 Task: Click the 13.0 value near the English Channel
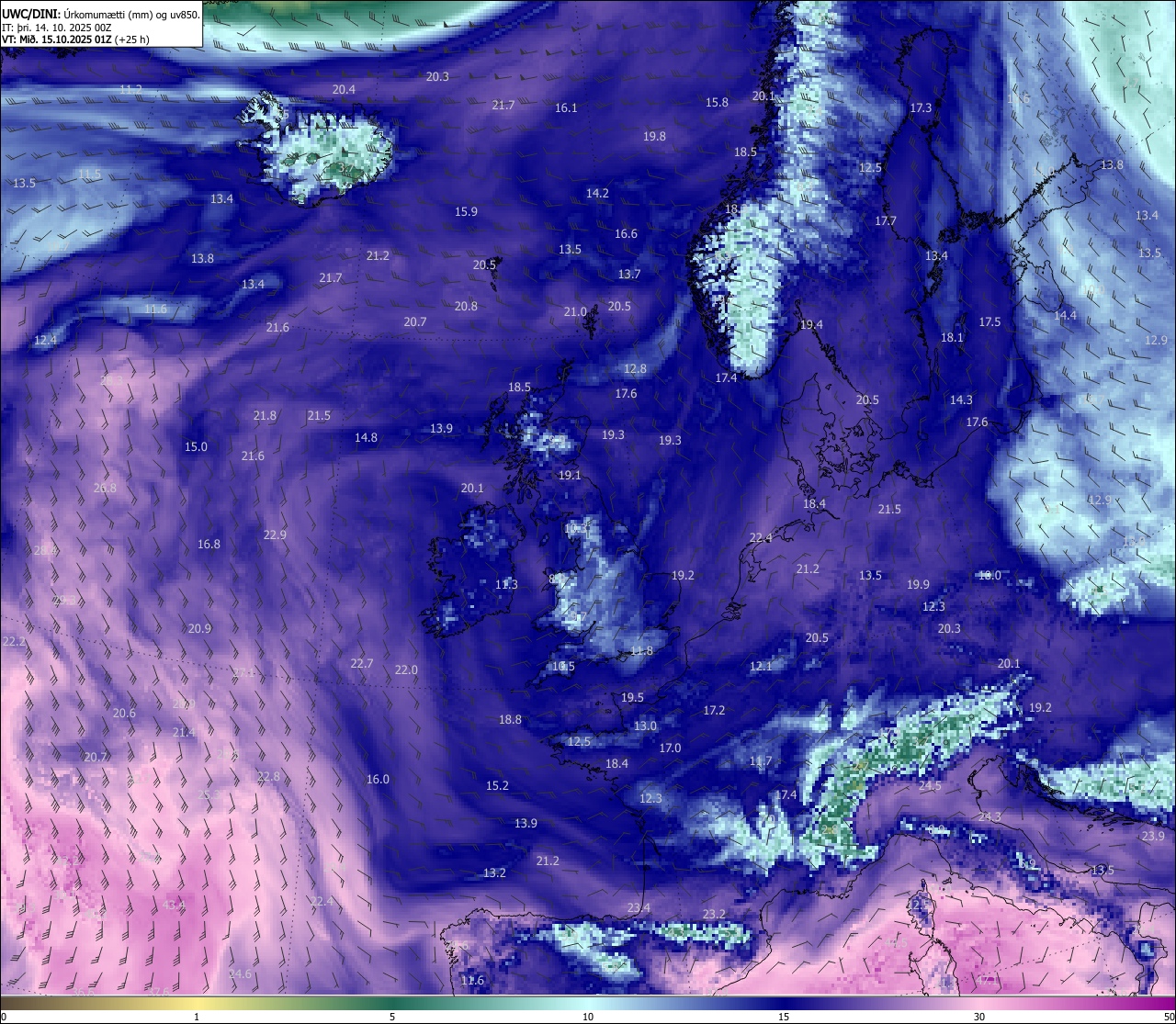click(645, 726)
